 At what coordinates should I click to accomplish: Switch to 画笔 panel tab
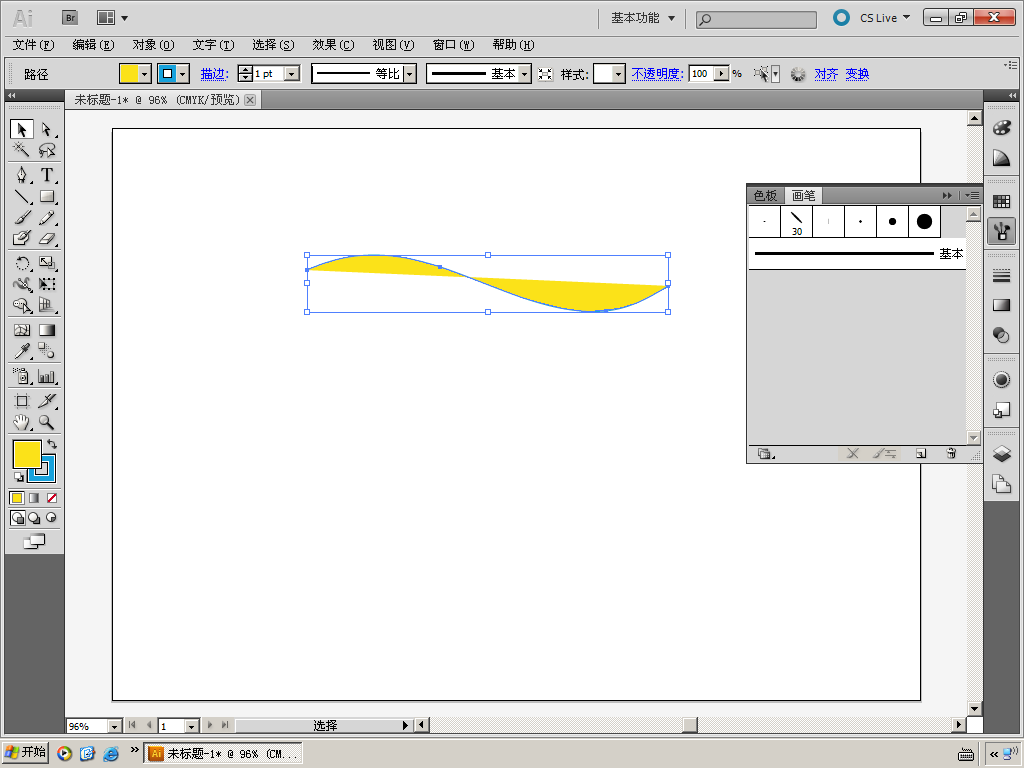(803, 195)
